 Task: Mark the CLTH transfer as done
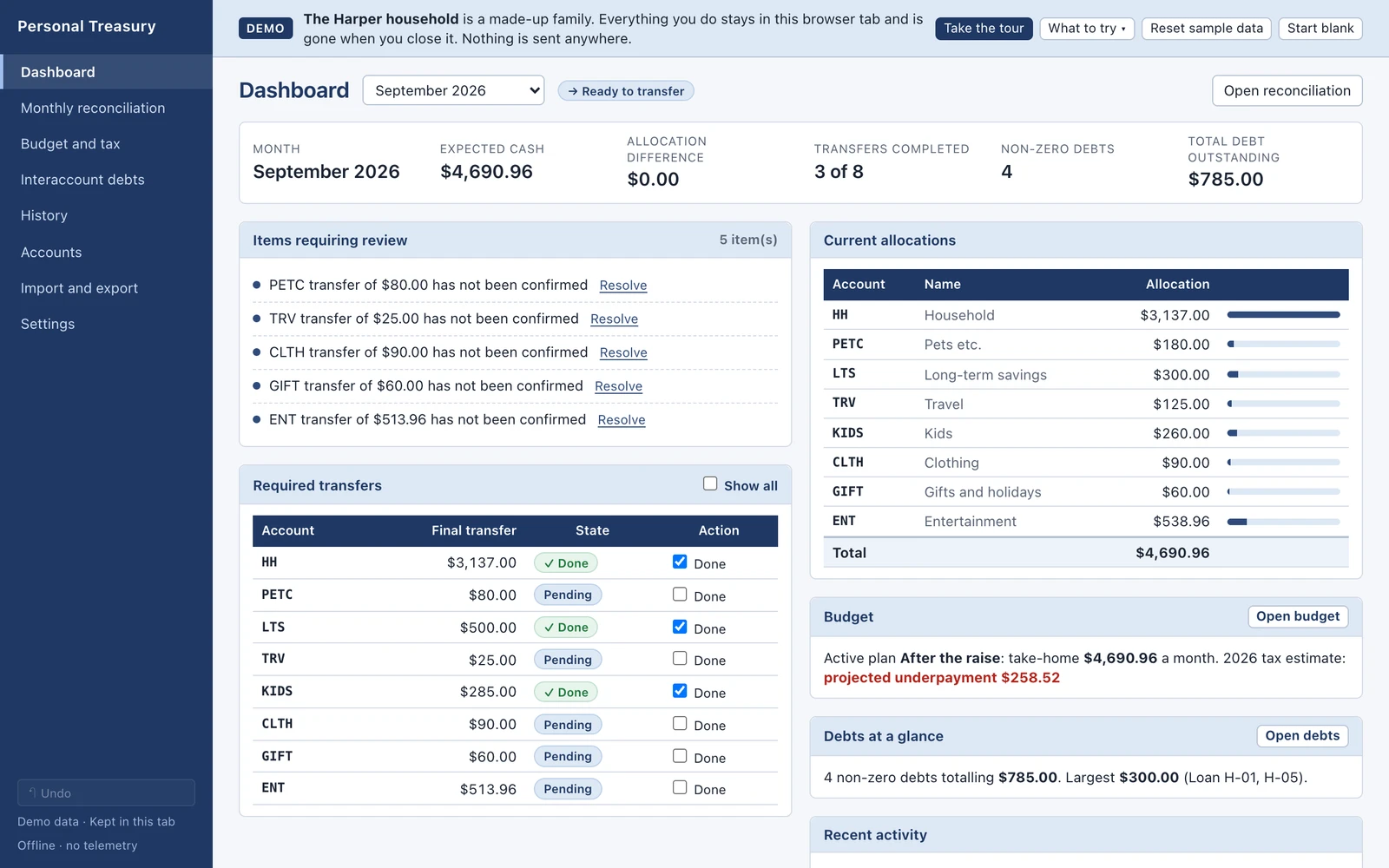pyautogui.click(x=680, y=724)
